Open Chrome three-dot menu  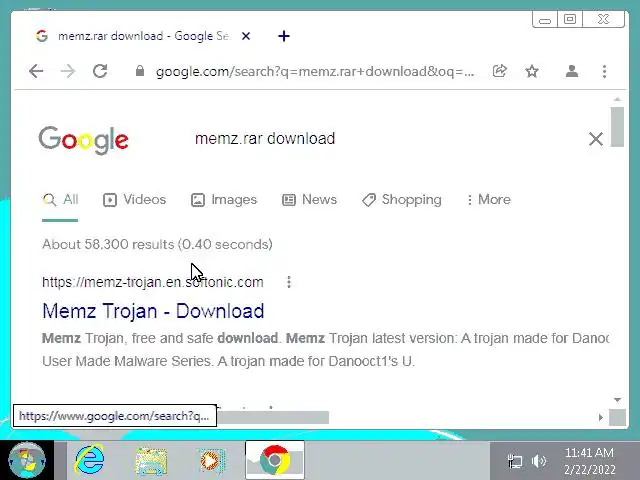604,71
